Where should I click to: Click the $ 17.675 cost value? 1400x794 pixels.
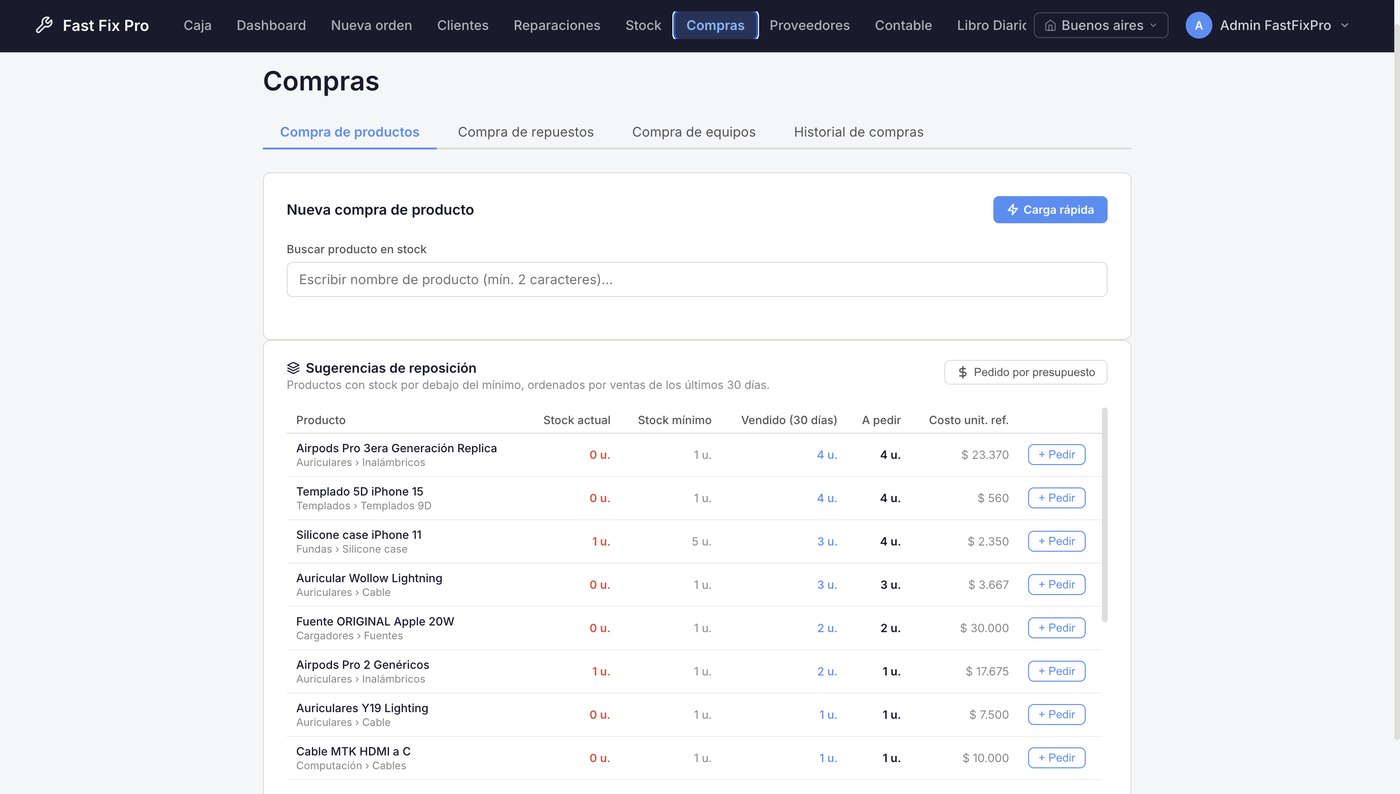(987, 671)
